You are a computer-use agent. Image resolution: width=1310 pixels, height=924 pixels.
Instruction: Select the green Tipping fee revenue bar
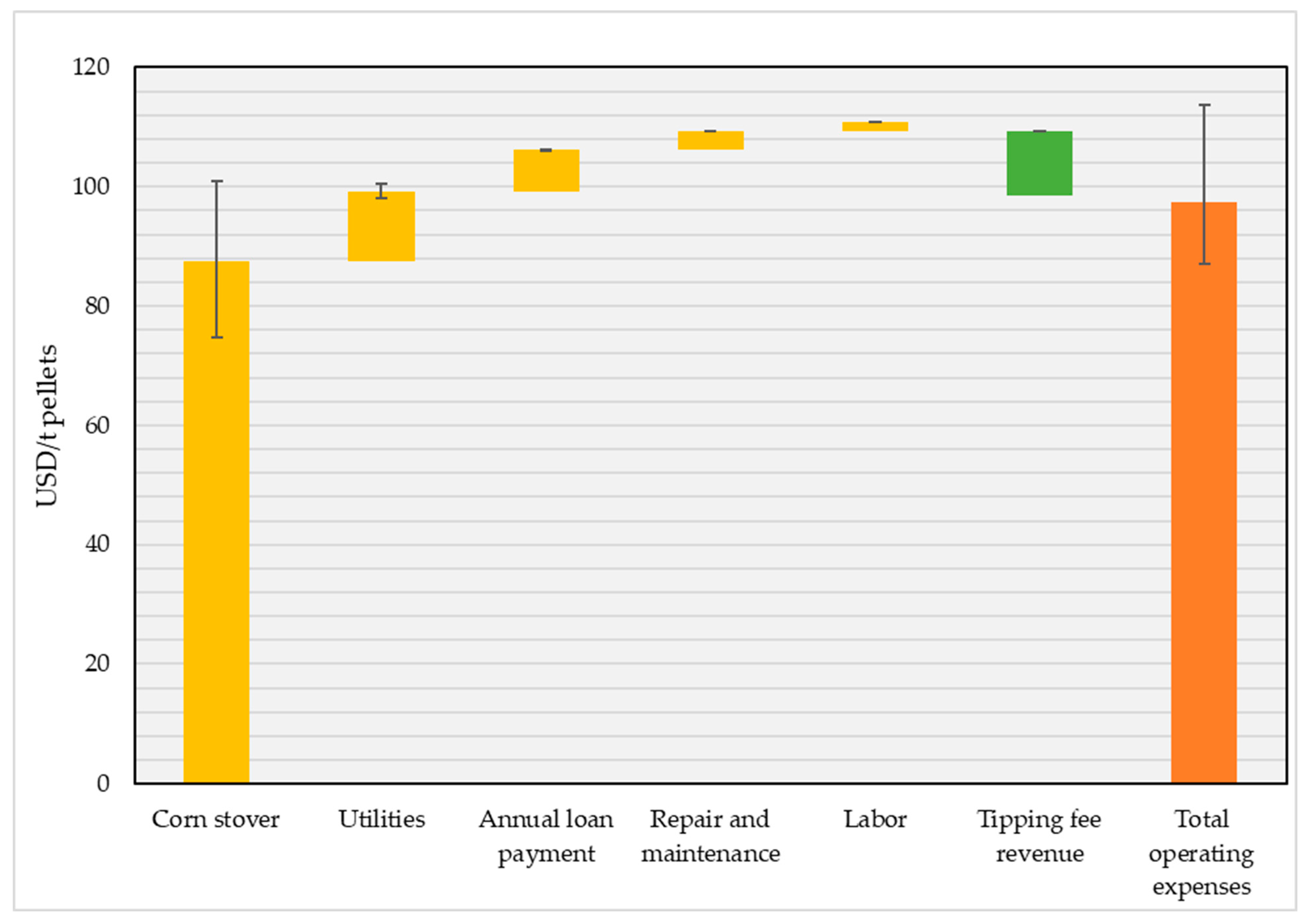coord(1039,163)
